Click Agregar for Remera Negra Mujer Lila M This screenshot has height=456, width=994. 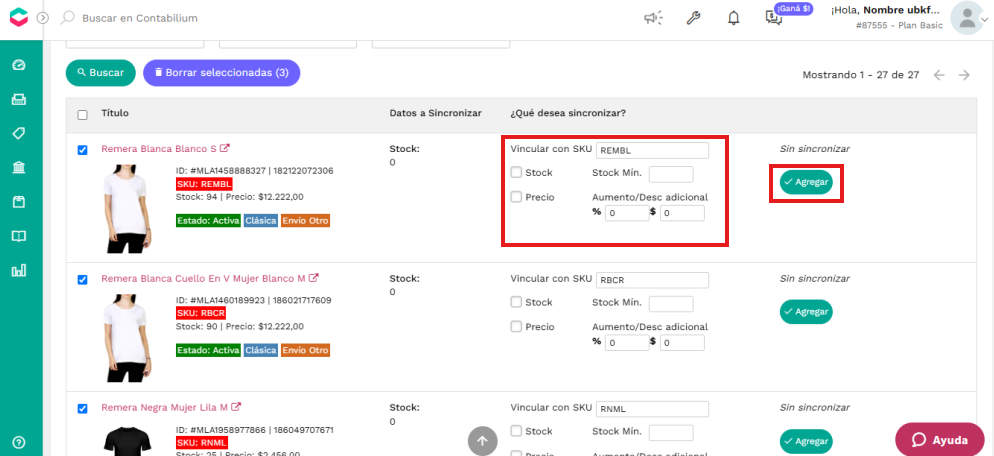point(806,441)
